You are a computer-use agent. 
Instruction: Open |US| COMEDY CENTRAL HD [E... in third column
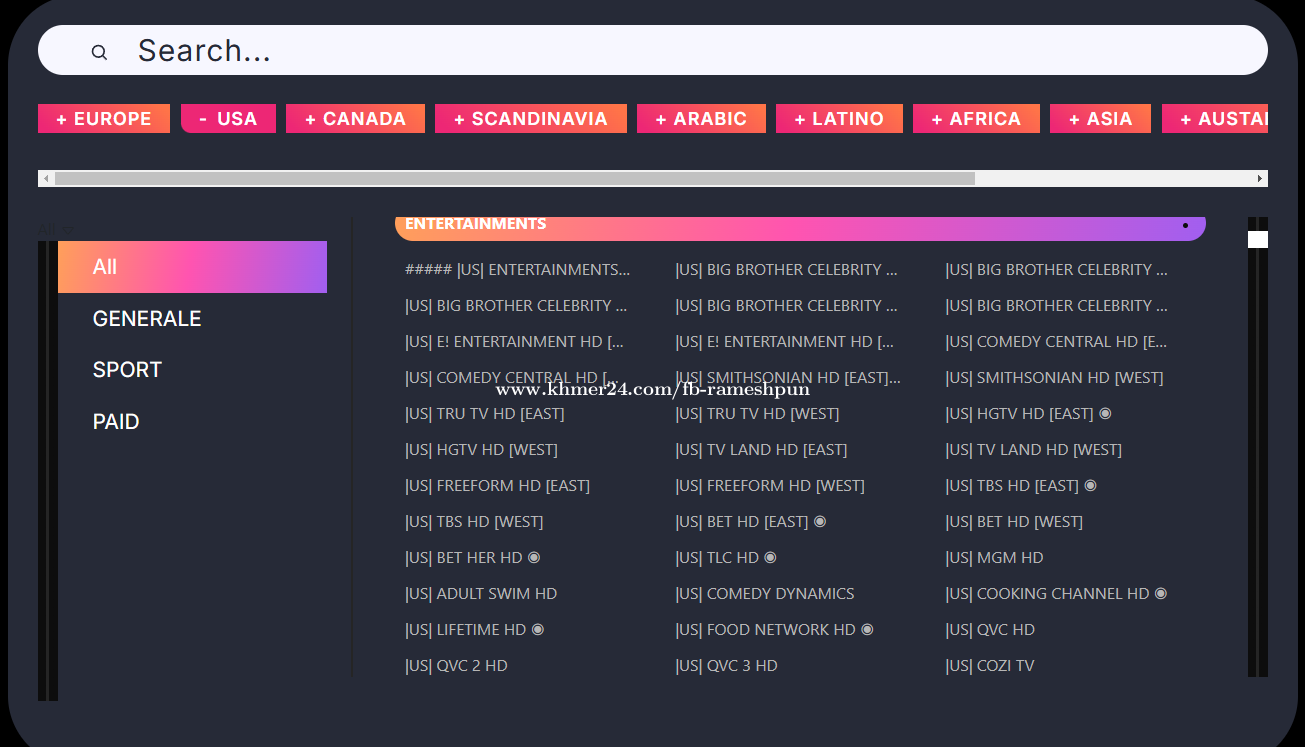[1056, 342]
